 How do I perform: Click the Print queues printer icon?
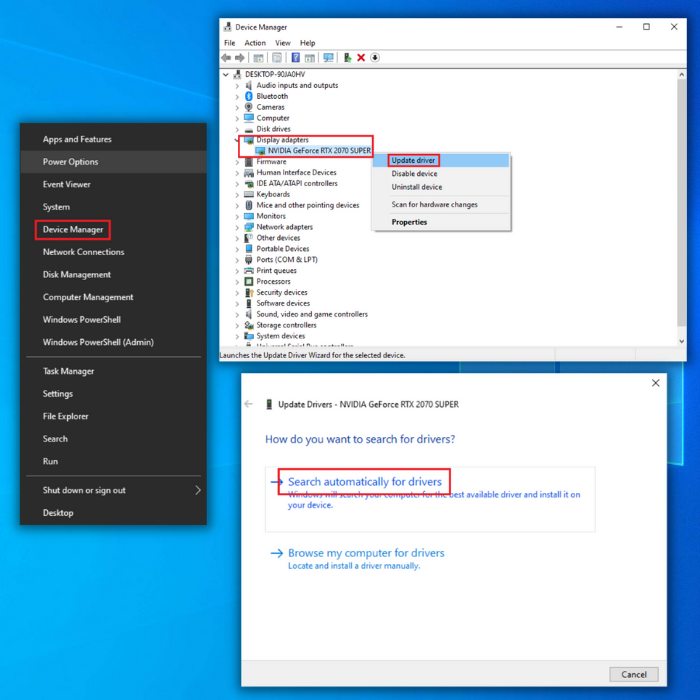click(x=249, y=271)
